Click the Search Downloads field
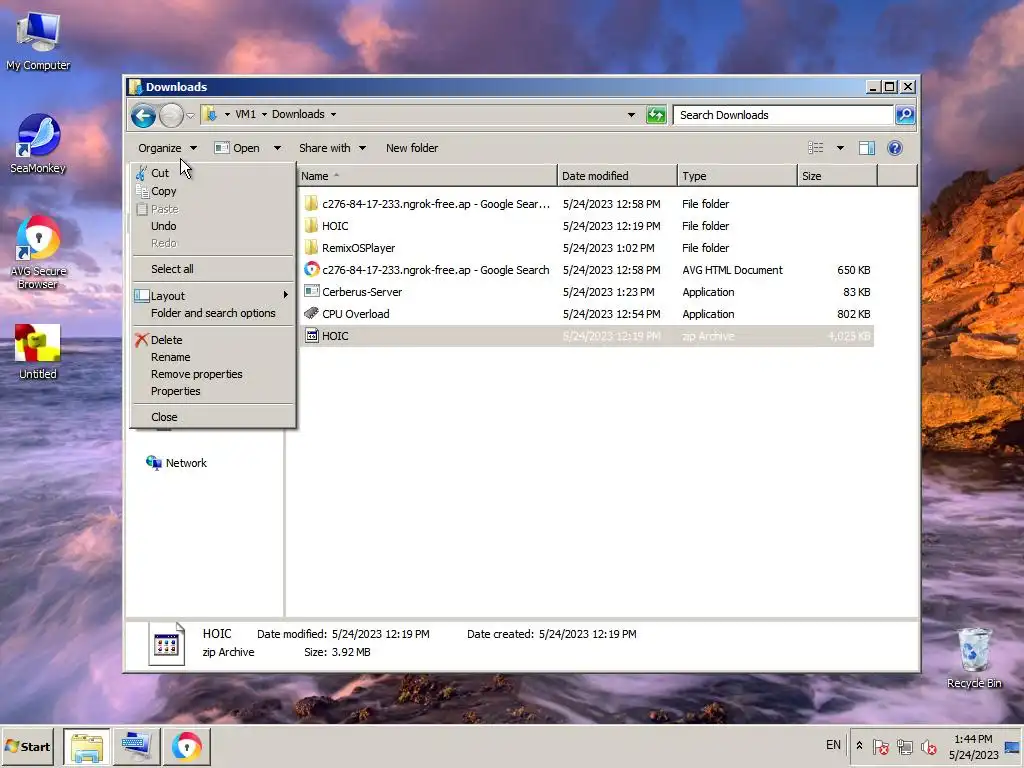Viewport: 1024px width, 768px height. [x=783, y=115]
